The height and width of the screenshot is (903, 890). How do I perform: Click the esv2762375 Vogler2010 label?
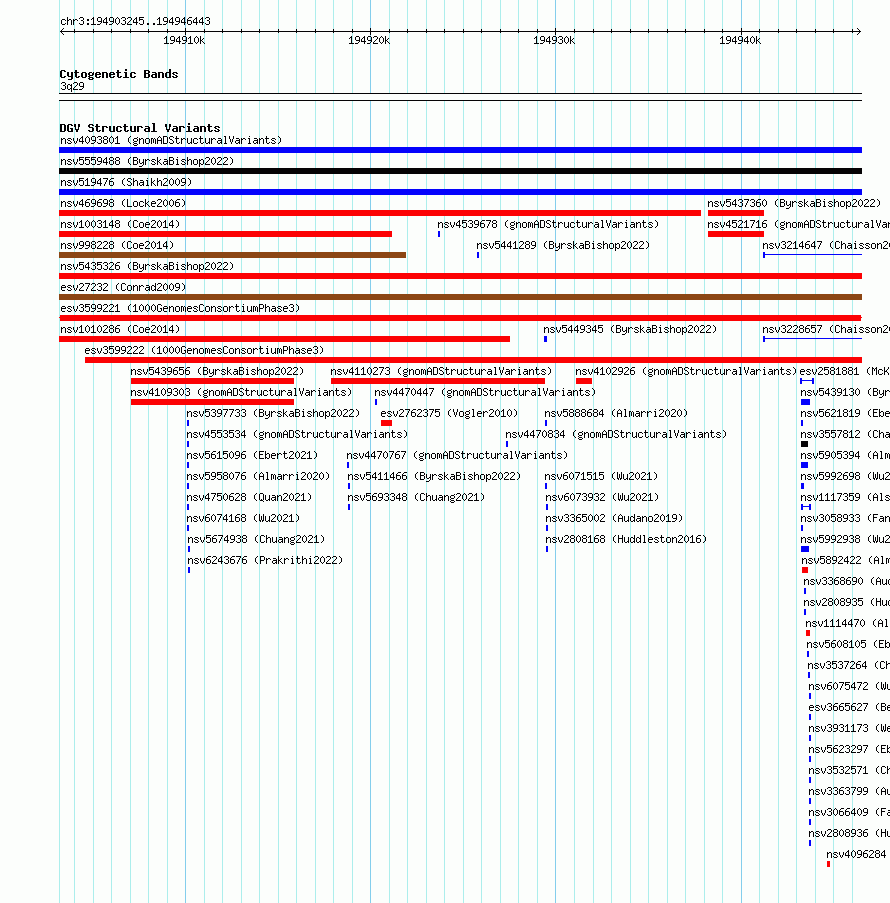[449, 413]
